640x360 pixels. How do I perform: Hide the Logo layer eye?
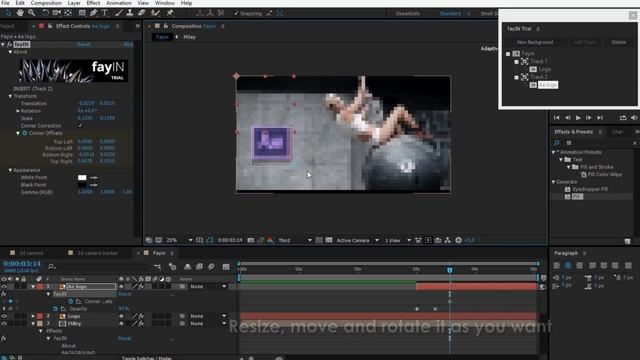pos(4,316)
